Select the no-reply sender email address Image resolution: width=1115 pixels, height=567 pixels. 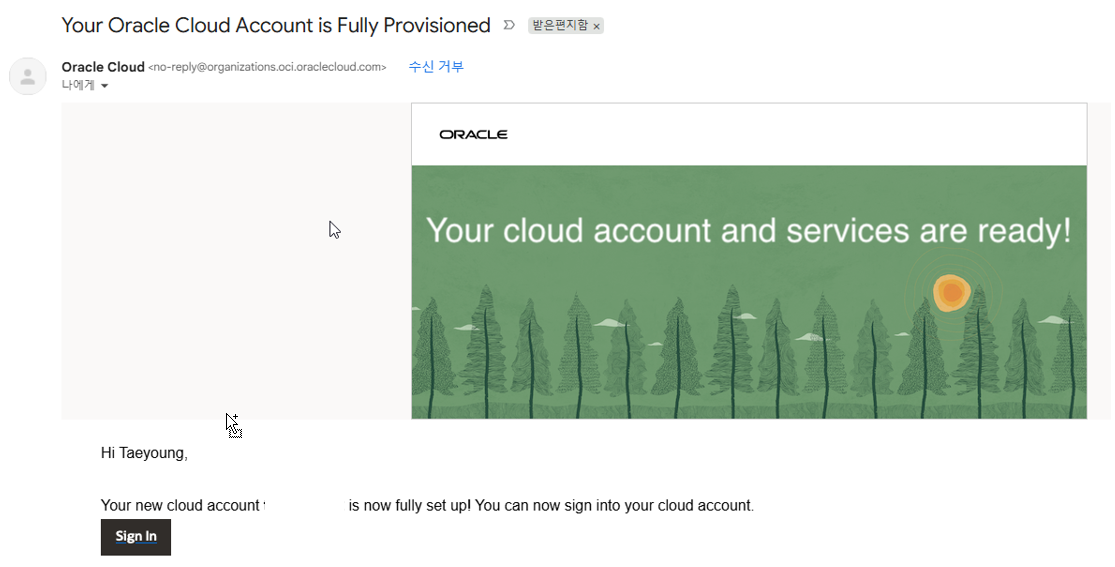[x=267, y=67]
